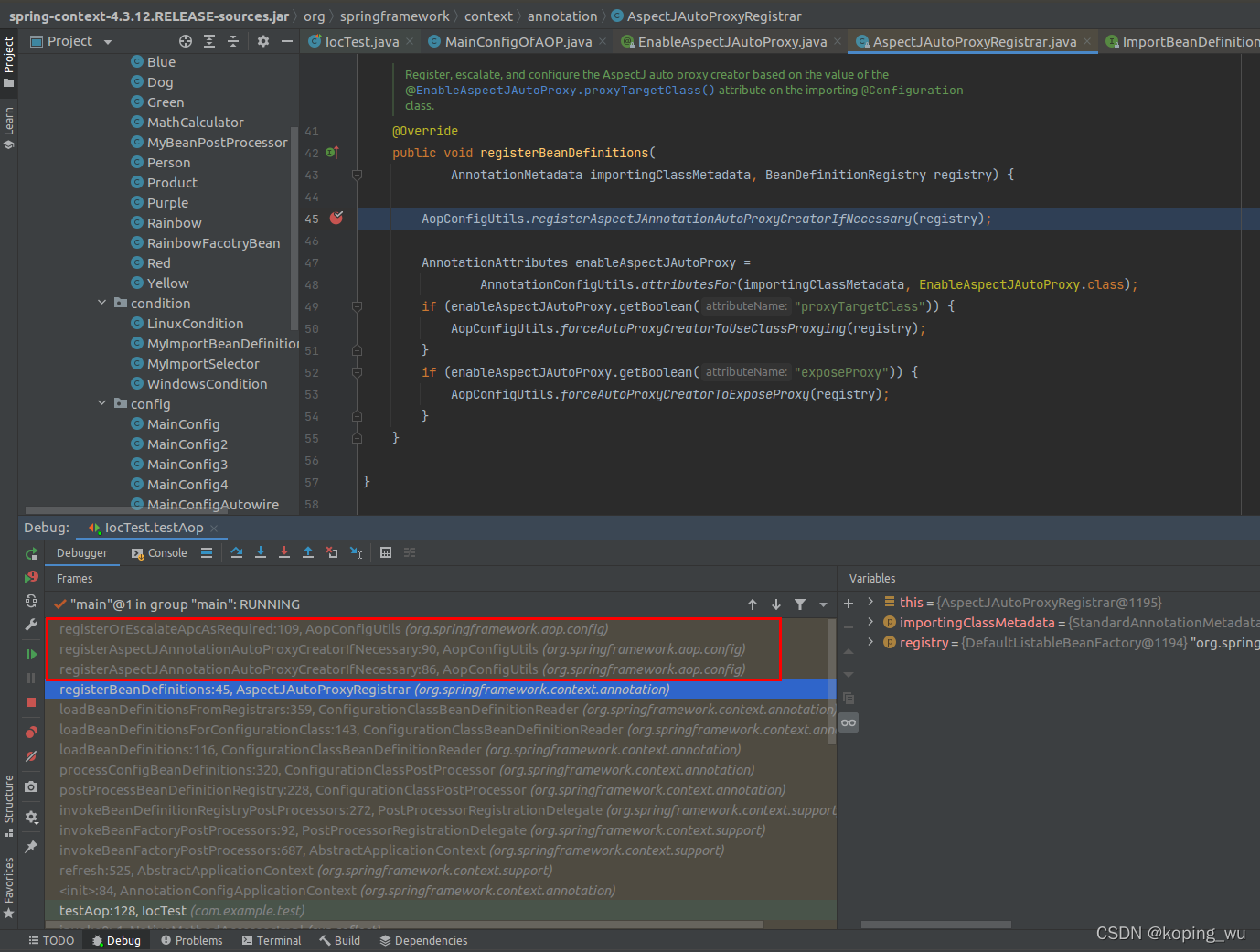The image size is (1260, 952).
Task: Hide the Project panel with minus icon
Action: tap(287, 41)
